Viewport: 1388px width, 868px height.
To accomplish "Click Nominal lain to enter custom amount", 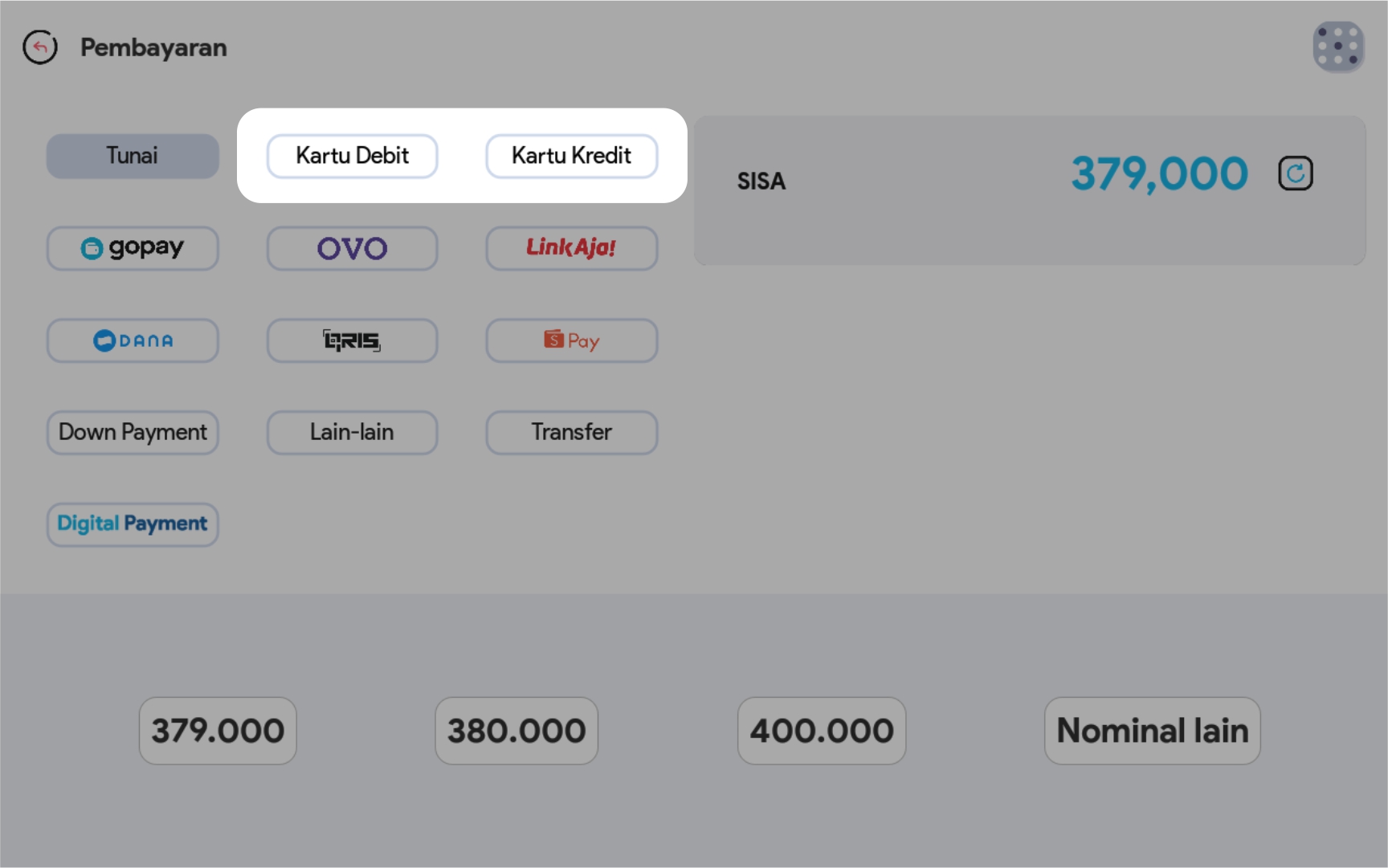I will (x=1152, y=731).
